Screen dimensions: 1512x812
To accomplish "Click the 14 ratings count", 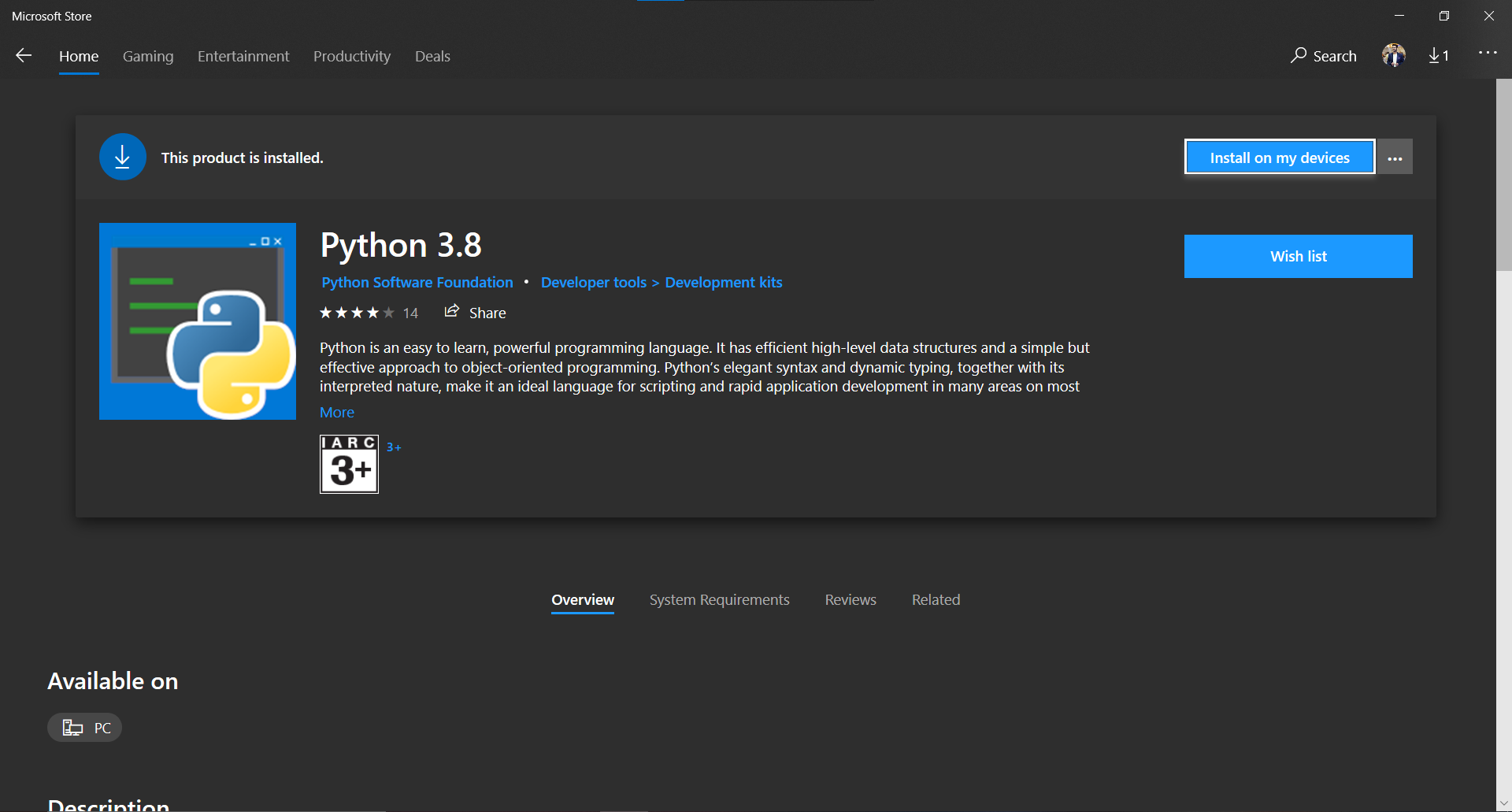I will tap(410, 313).
